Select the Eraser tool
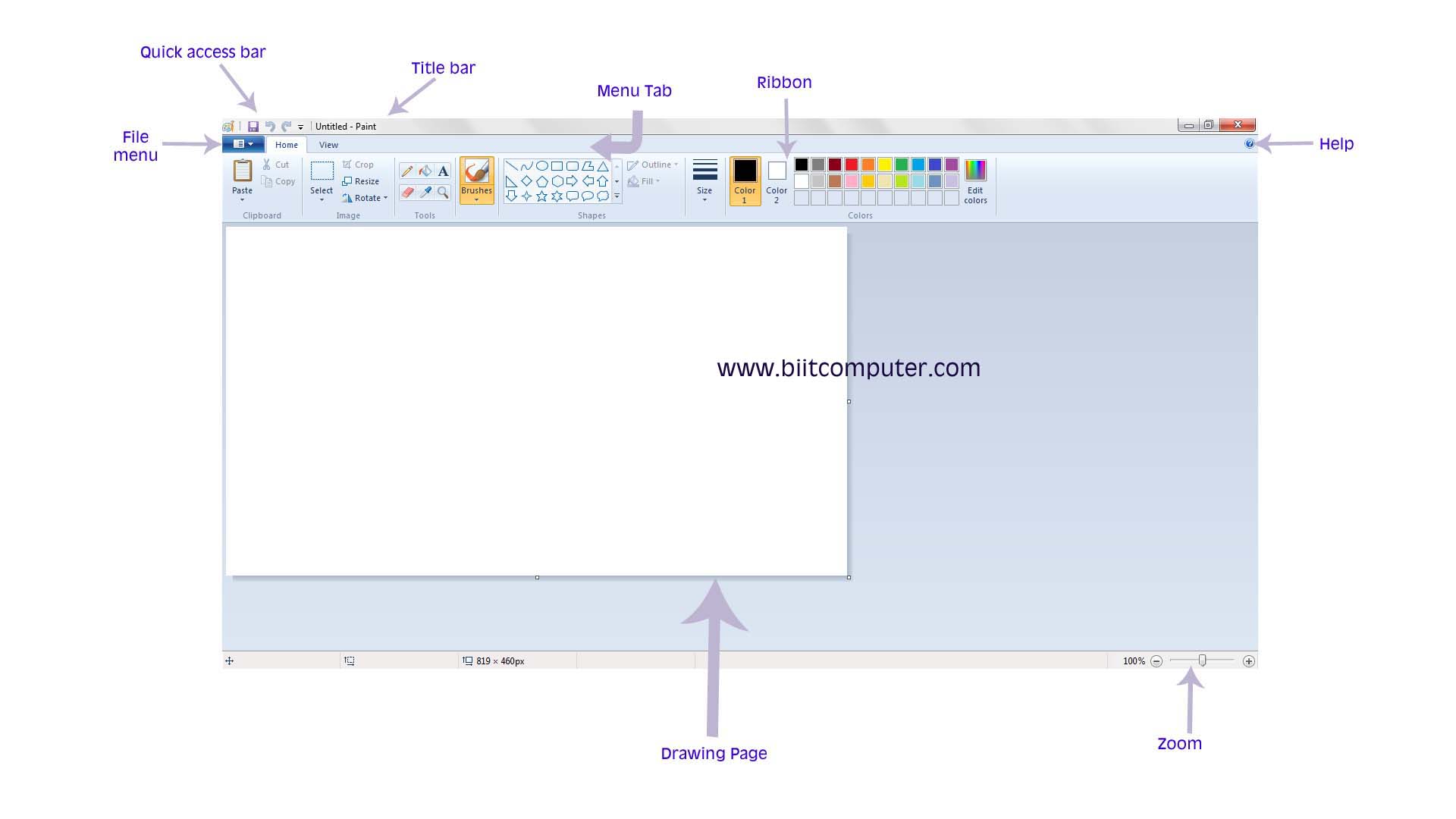 tap(406, 192)
